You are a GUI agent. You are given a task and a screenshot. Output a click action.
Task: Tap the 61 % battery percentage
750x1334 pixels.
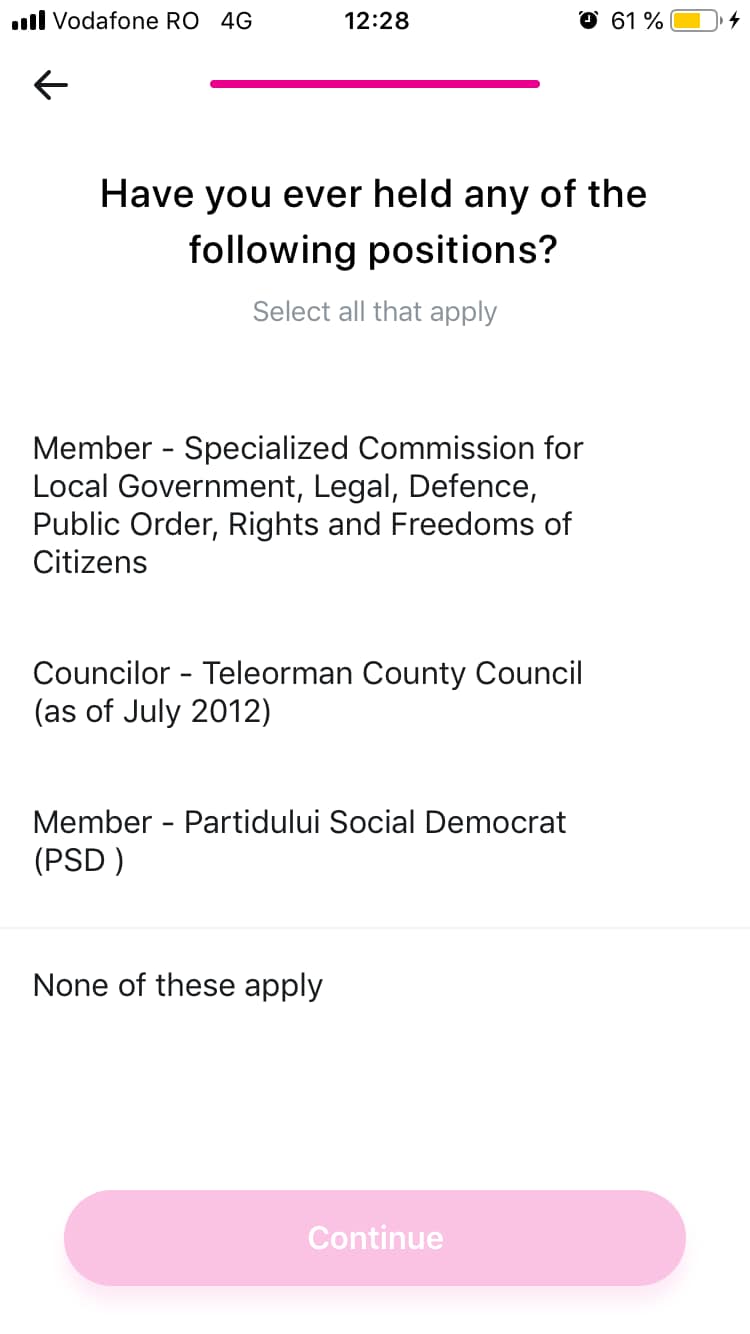tap(637, 20)
